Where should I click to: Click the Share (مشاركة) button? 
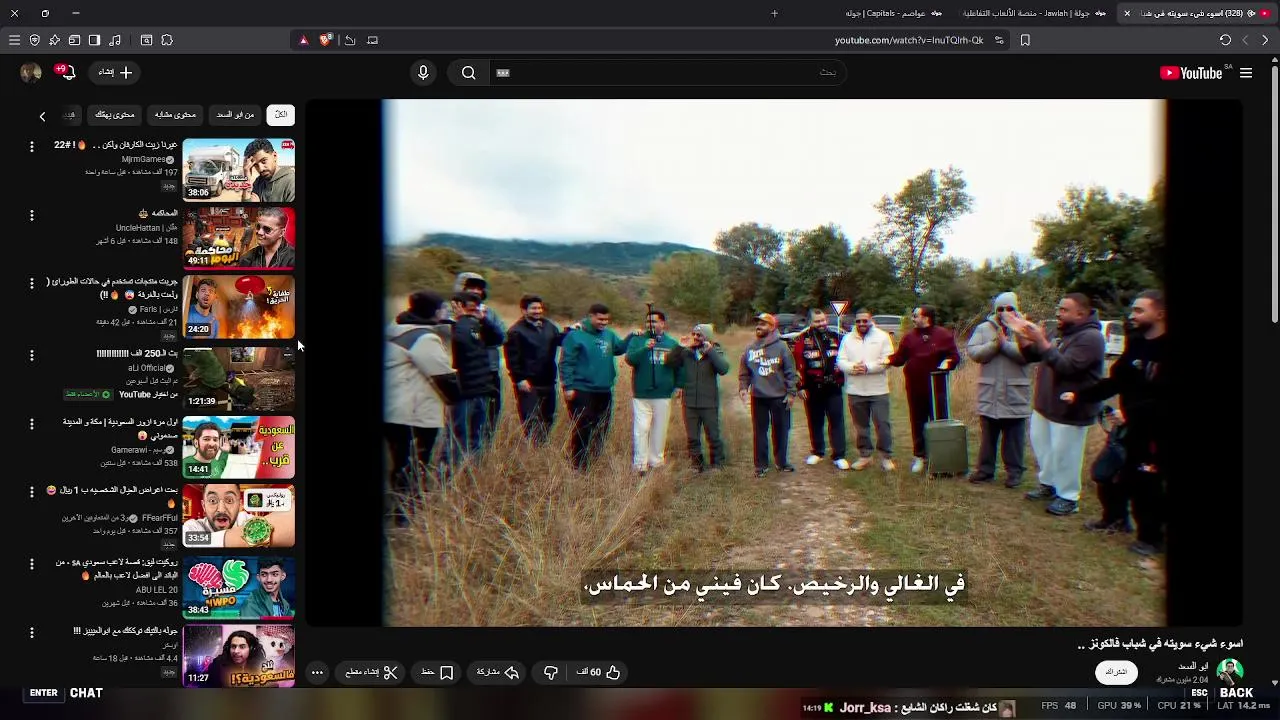point(497,672)
